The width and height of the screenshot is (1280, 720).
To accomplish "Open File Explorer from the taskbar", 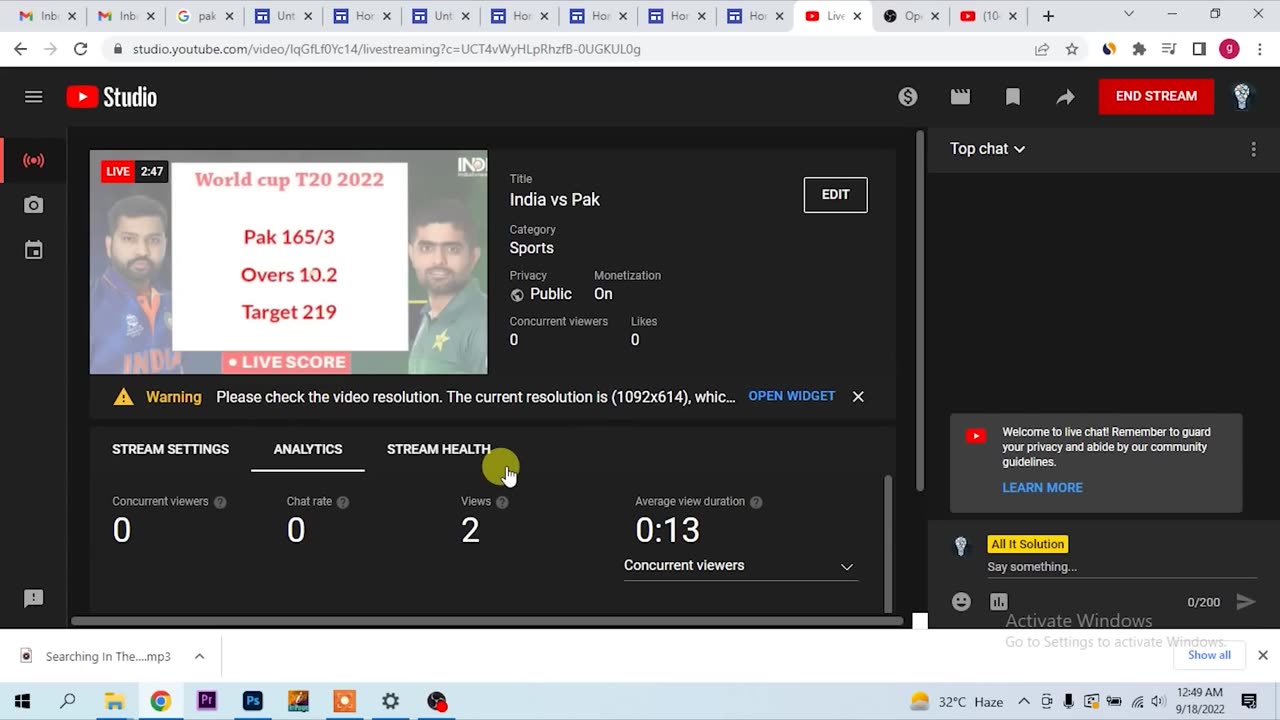I will [114, 701].
